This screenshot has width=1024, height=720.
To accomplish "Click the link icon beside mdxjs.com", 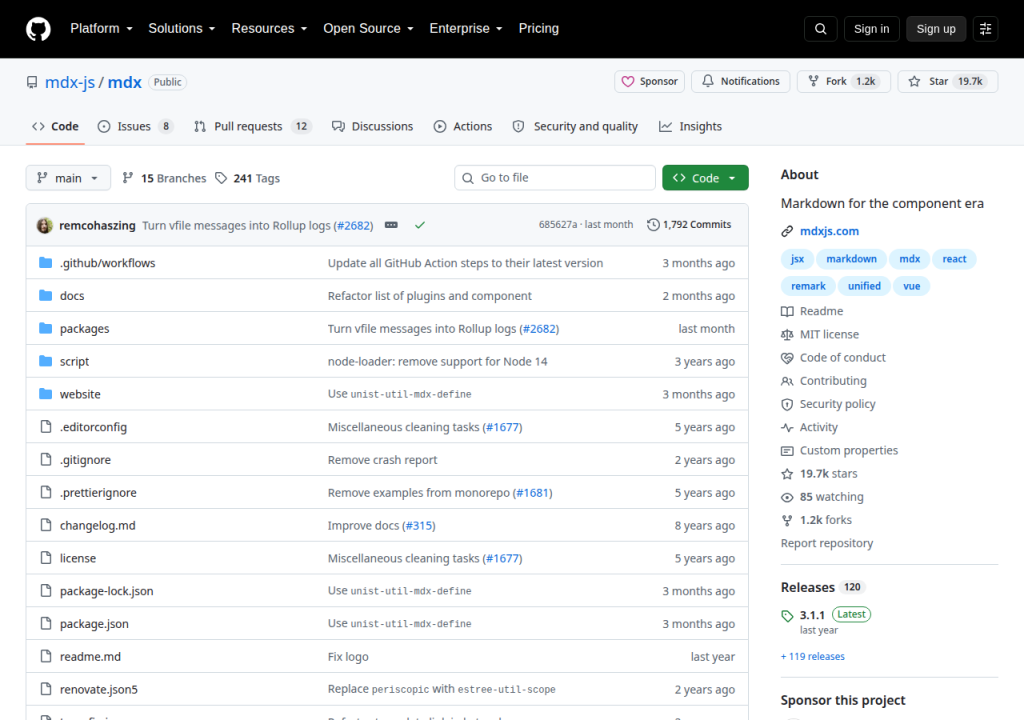I will pyautogui.click(x=787, y=231).
